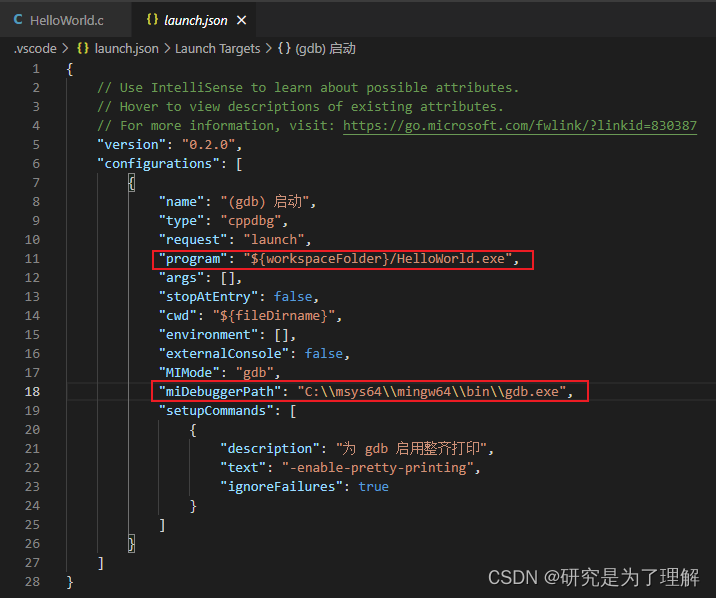The width and height of the screenshot is (716, 598).
Task: Click the "program" key on line 11
Action: (x=193, y=259)
